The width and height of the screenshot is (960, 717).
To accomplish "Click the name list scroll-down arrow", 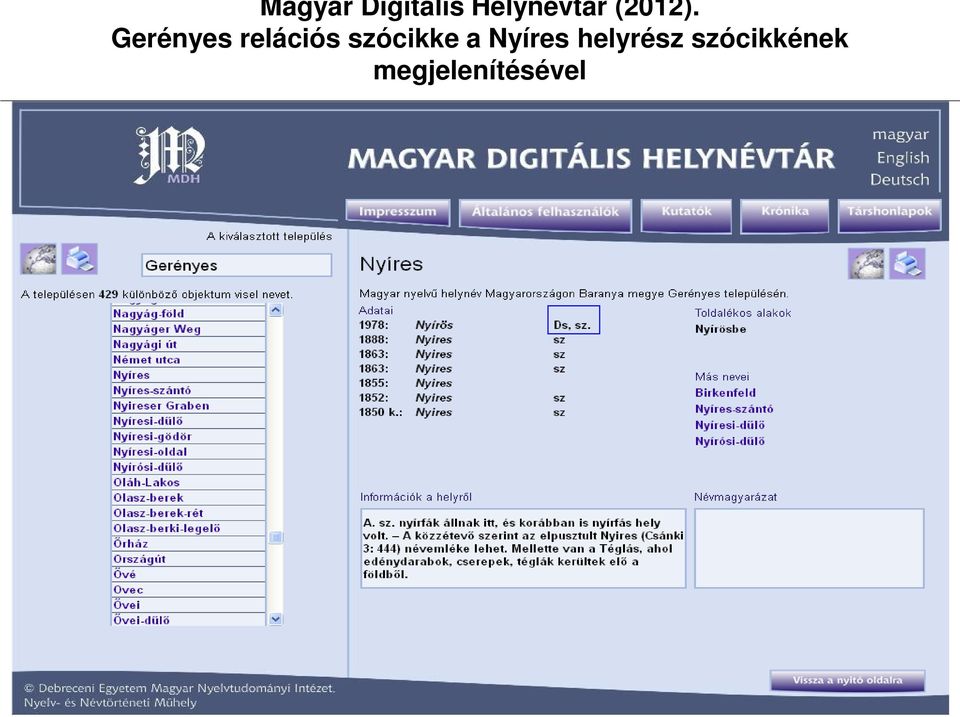I will [276, 619].
